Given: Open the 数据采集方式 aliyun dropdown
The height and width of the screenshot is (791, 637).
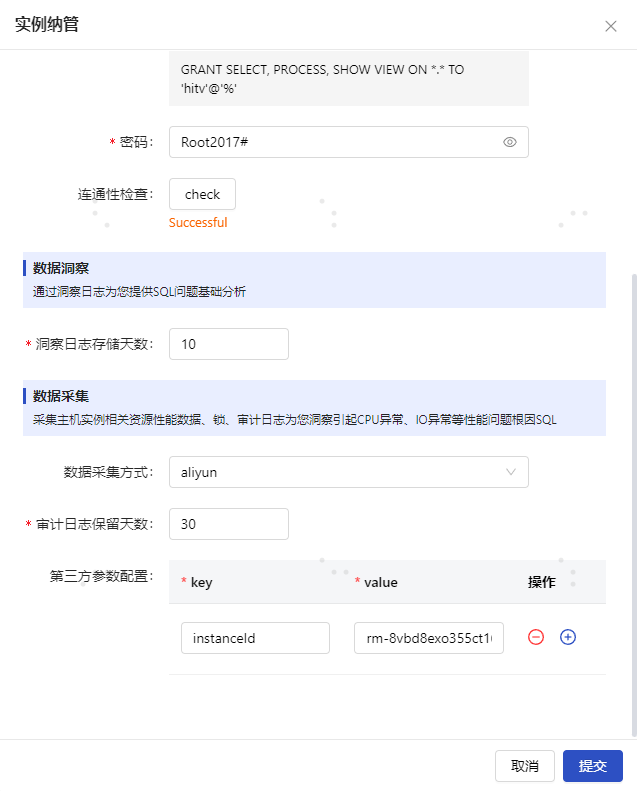Looking at the screenshot, I should (x=349, y=472).
